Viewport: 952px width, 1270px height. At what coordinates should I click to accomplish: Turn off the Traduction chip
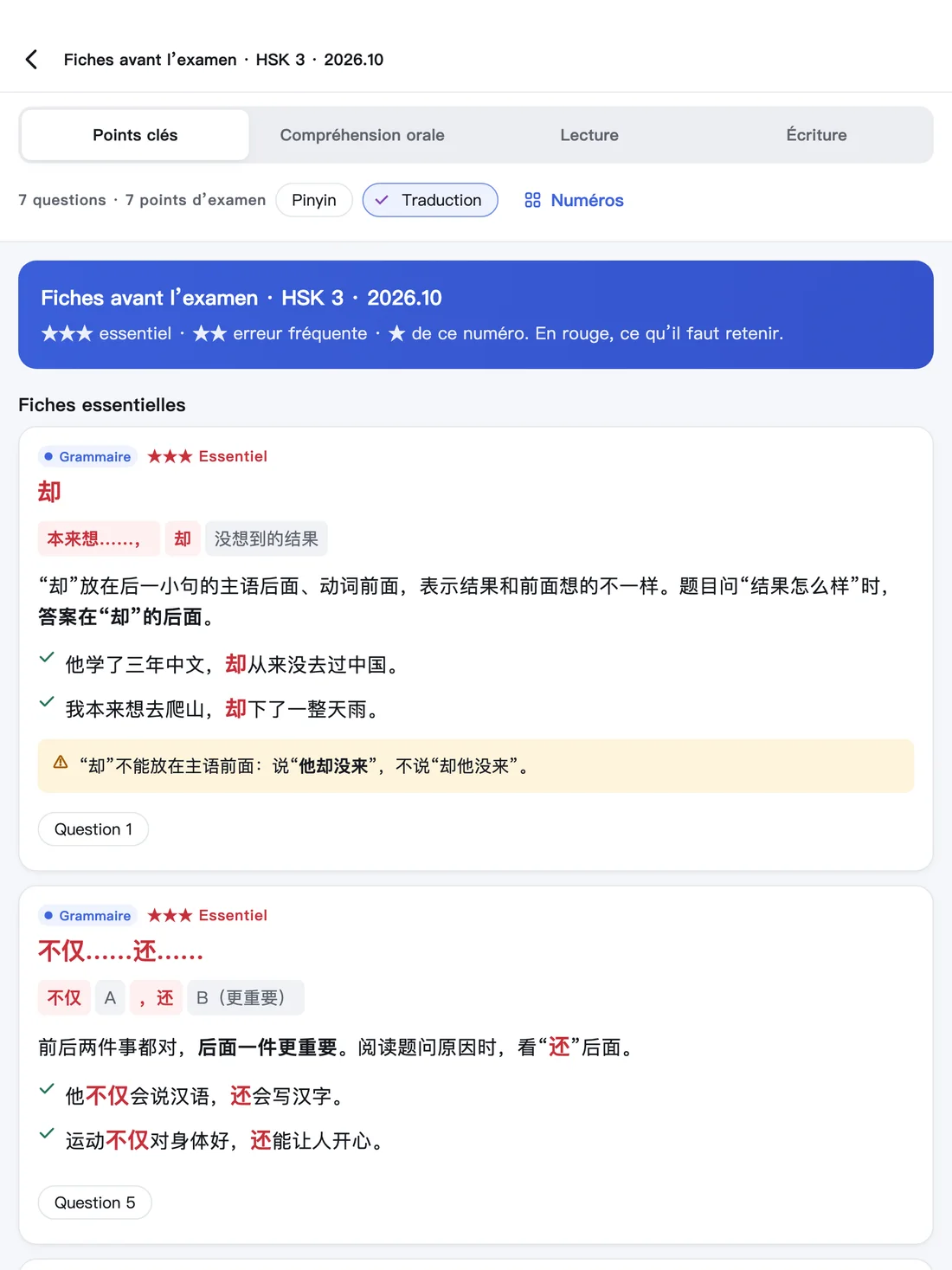(x=430, y=200)
